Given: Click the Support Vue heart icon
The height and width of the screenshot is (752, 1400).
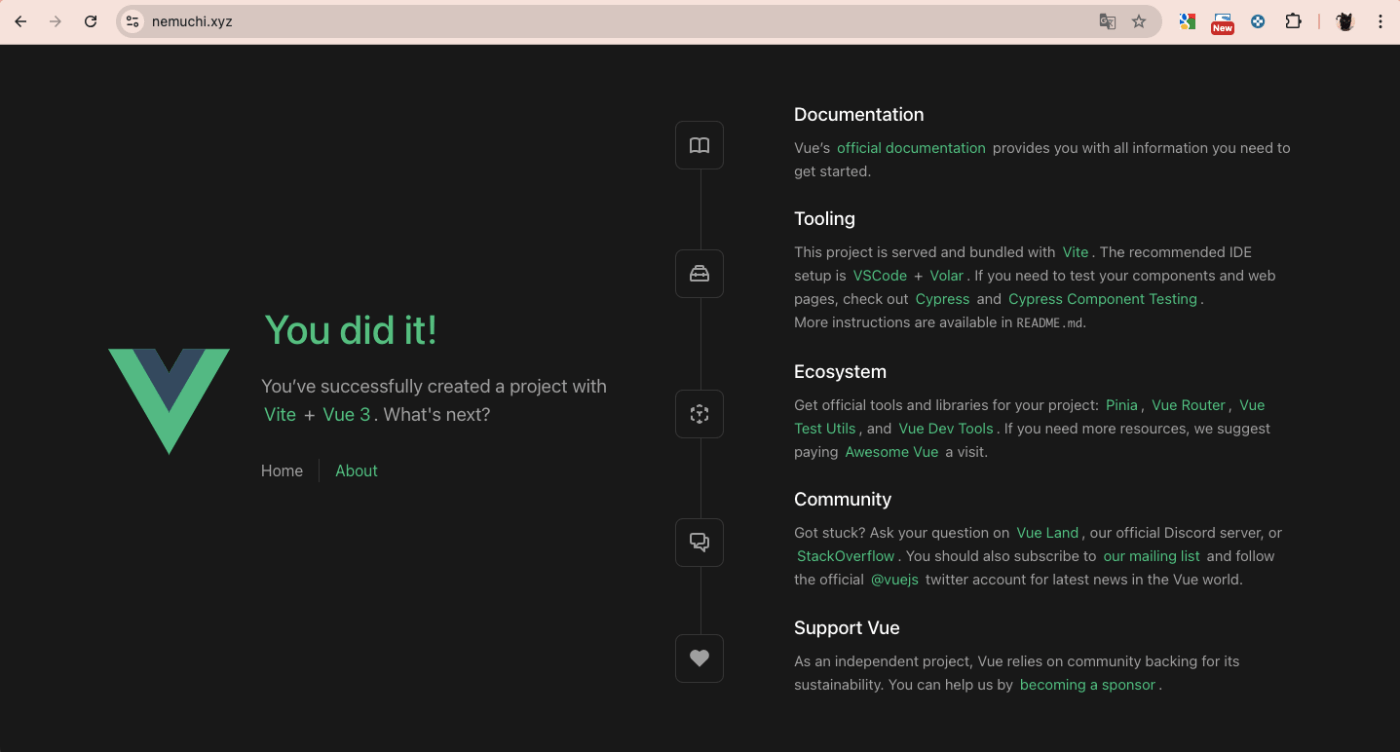Looking at the screenshot, I should (699, 658).
